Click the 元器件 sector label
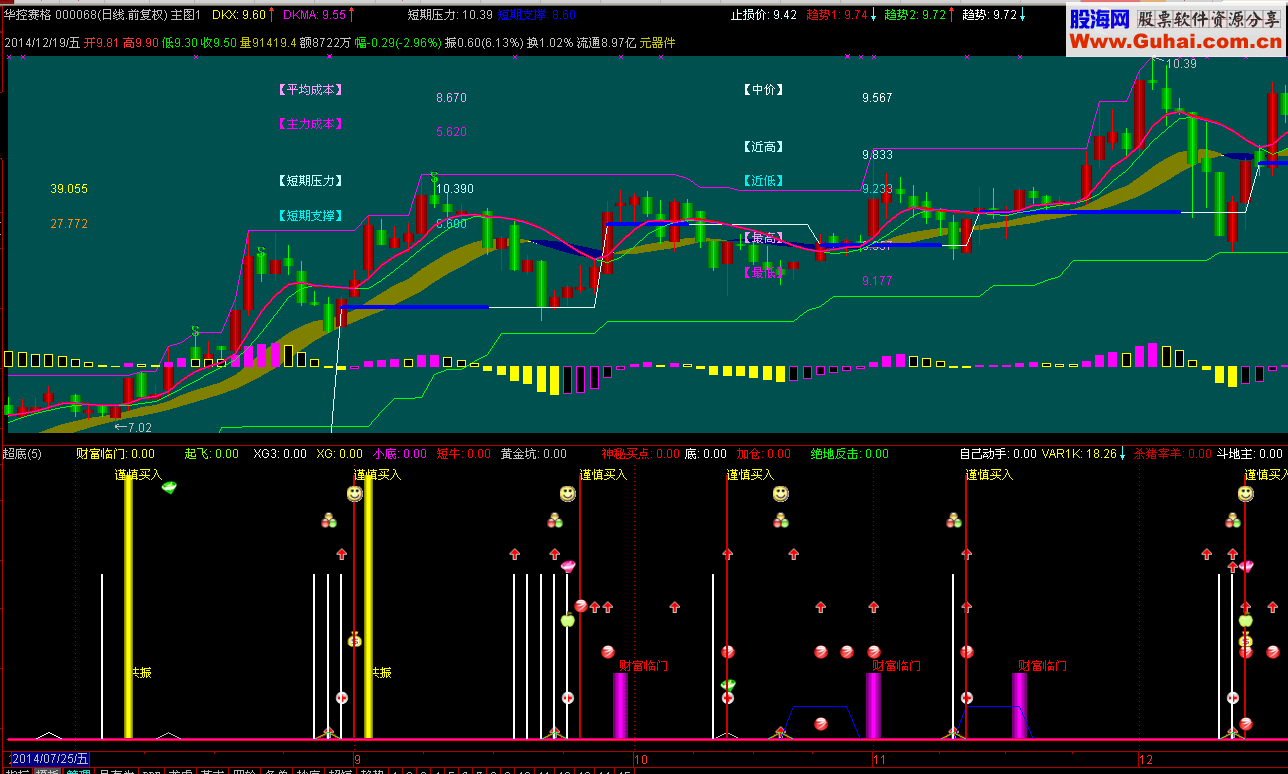 click(658, 43)
